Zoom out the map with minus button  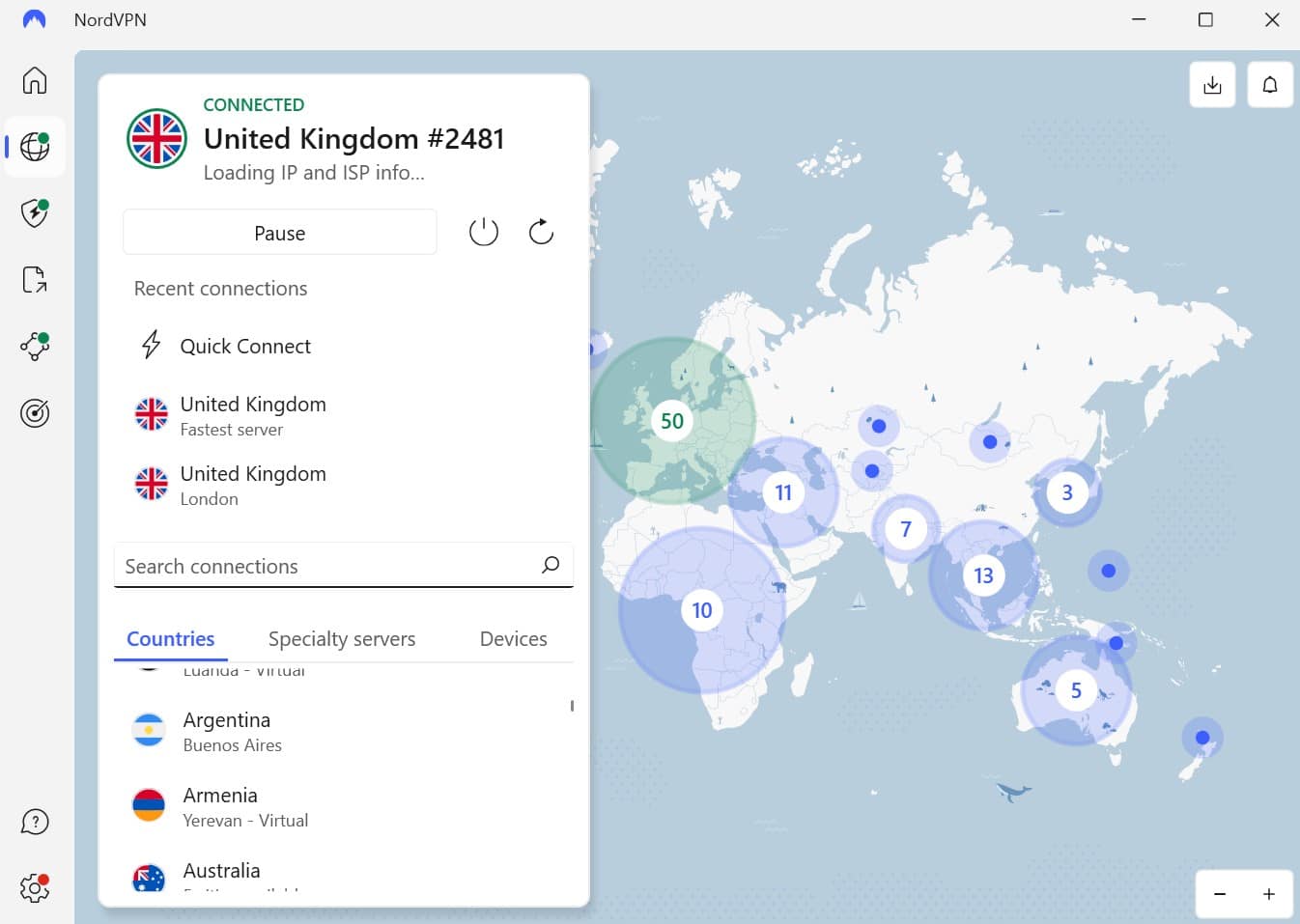[1220, 894]
